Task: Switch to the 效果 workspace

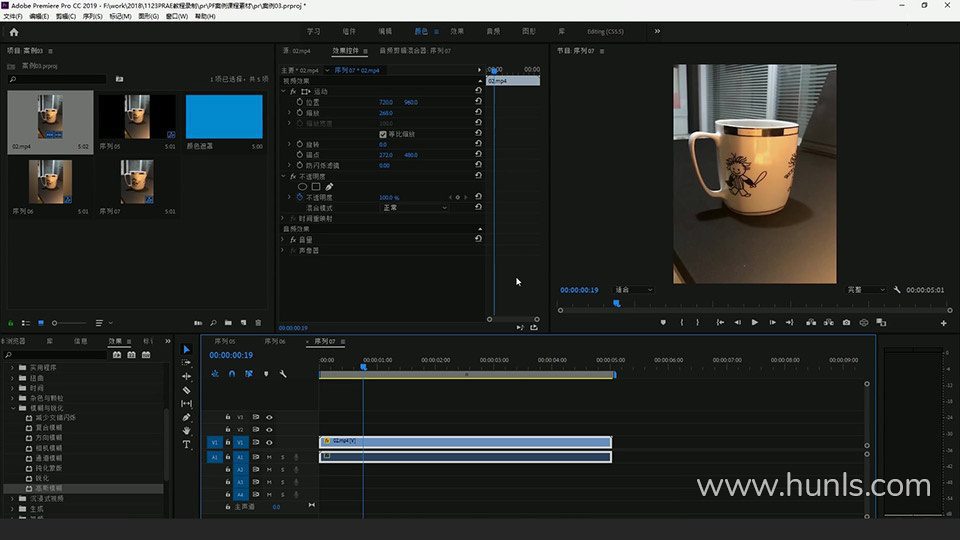Action: pyautogui.click(x=457, y=31)
